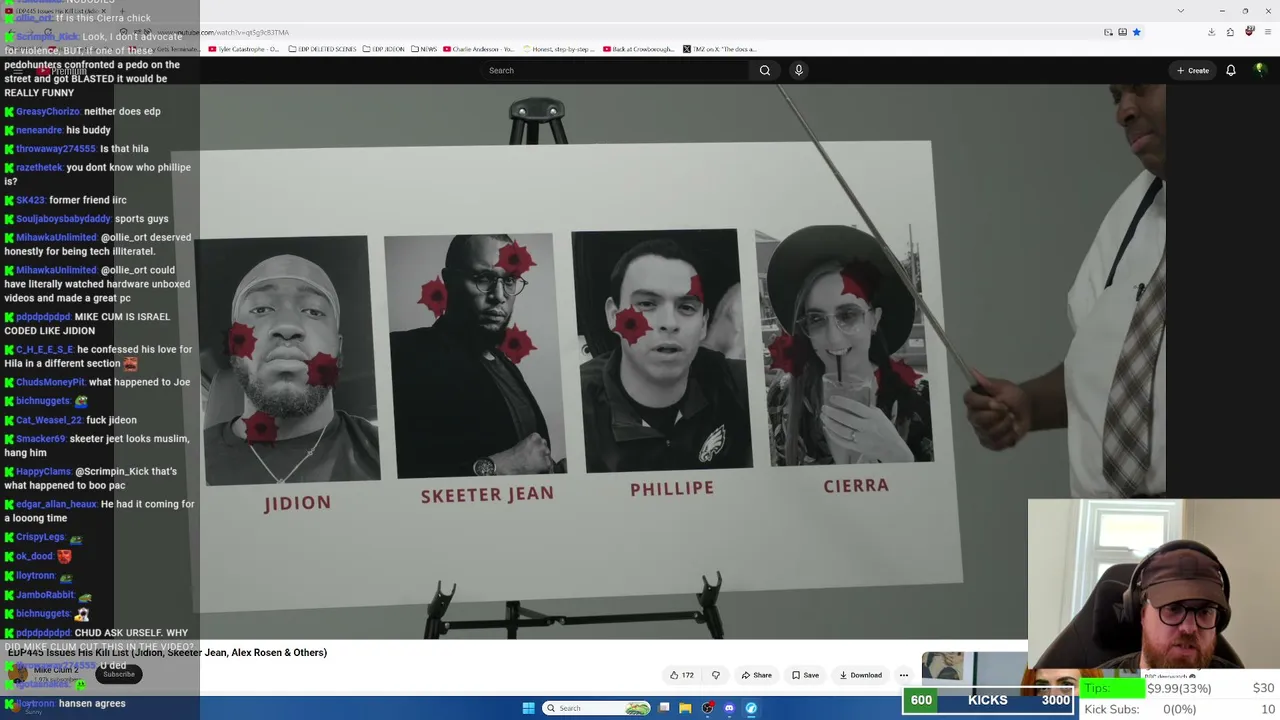The width and height of the screenshot is (1280, 720).
Task: Click the Cat_Weasel_22 username in chat
Action: coord(49,420)
